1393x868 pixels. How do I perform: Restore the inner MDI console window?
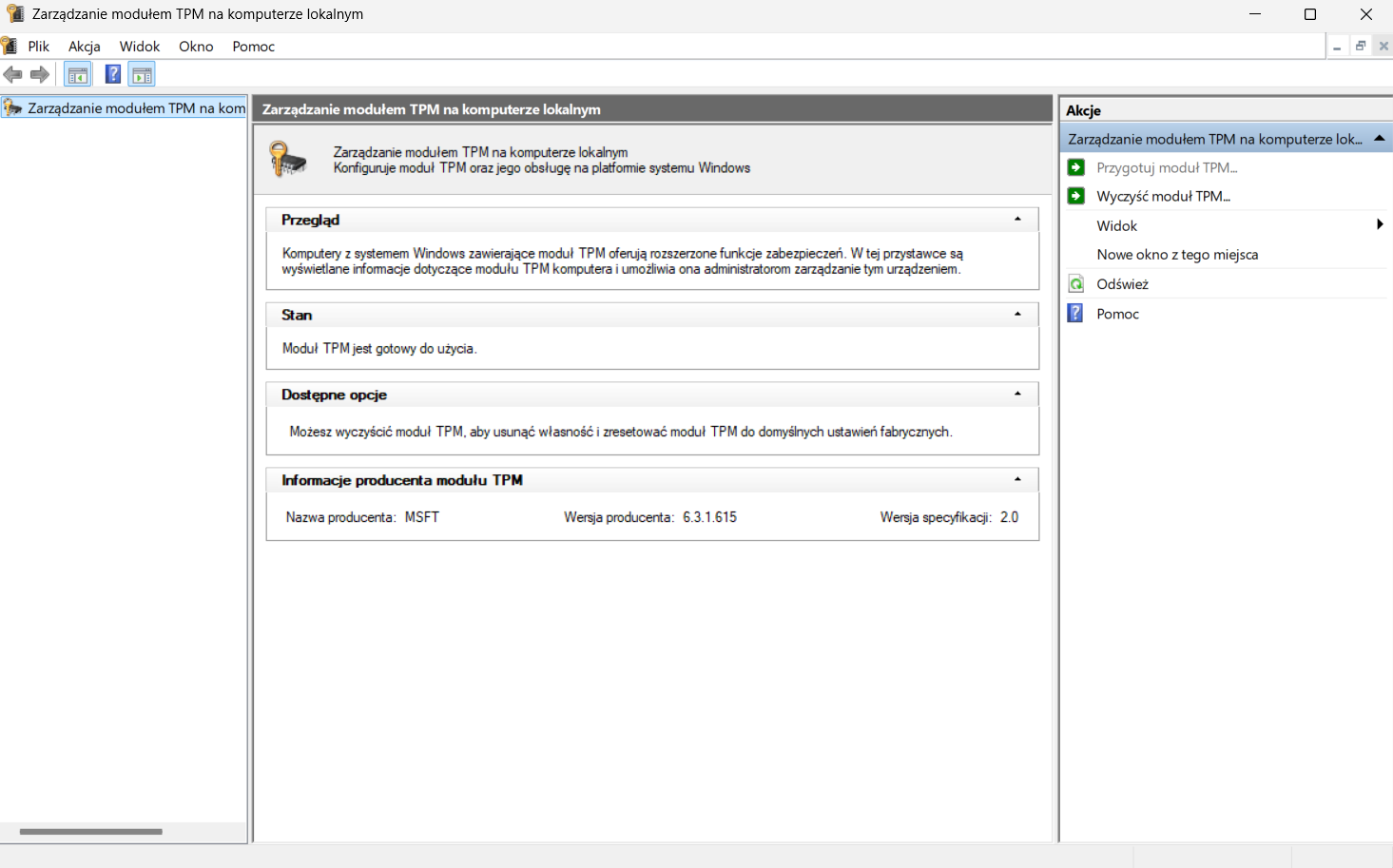click(1361, 46)
